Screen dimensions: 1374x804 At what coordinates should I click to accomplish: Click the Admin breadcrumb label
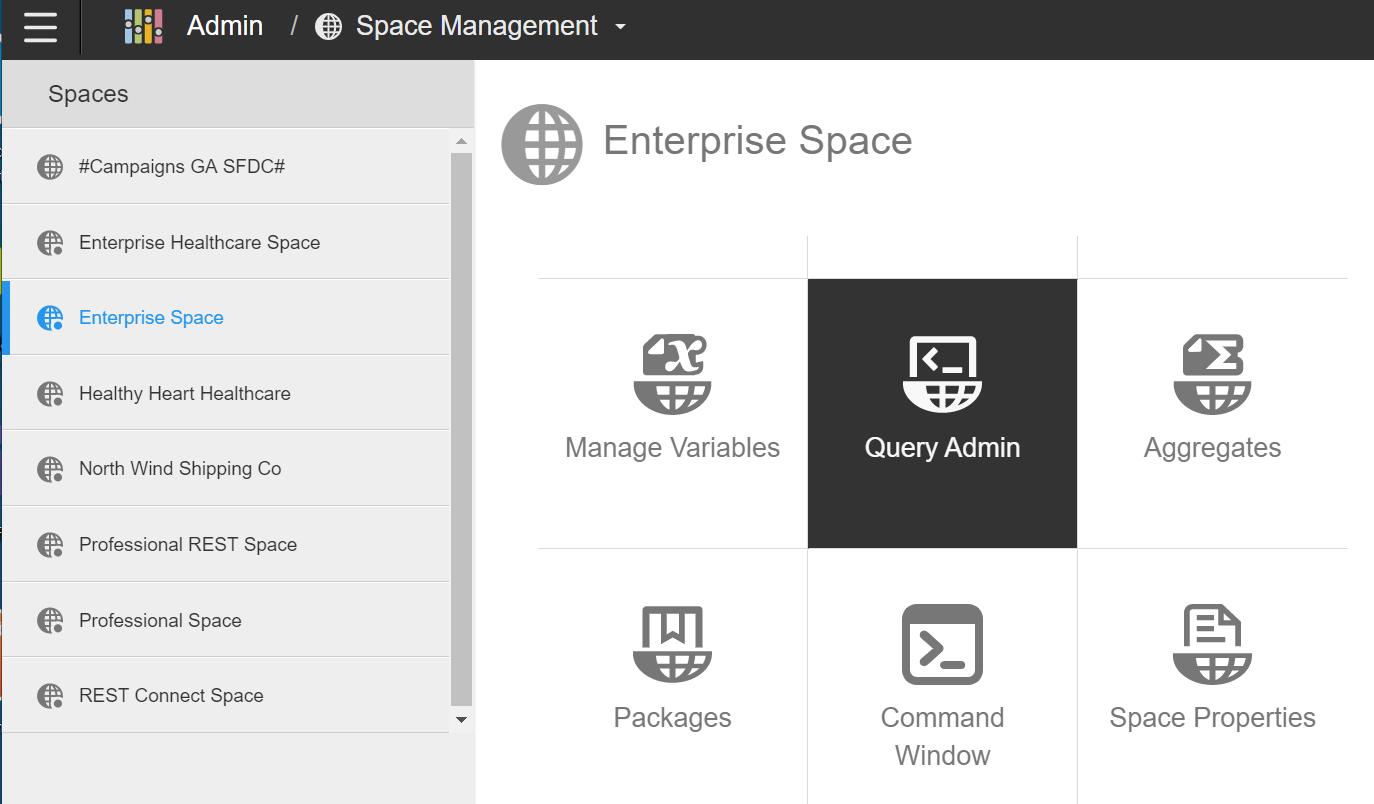[x=225, y=26]
